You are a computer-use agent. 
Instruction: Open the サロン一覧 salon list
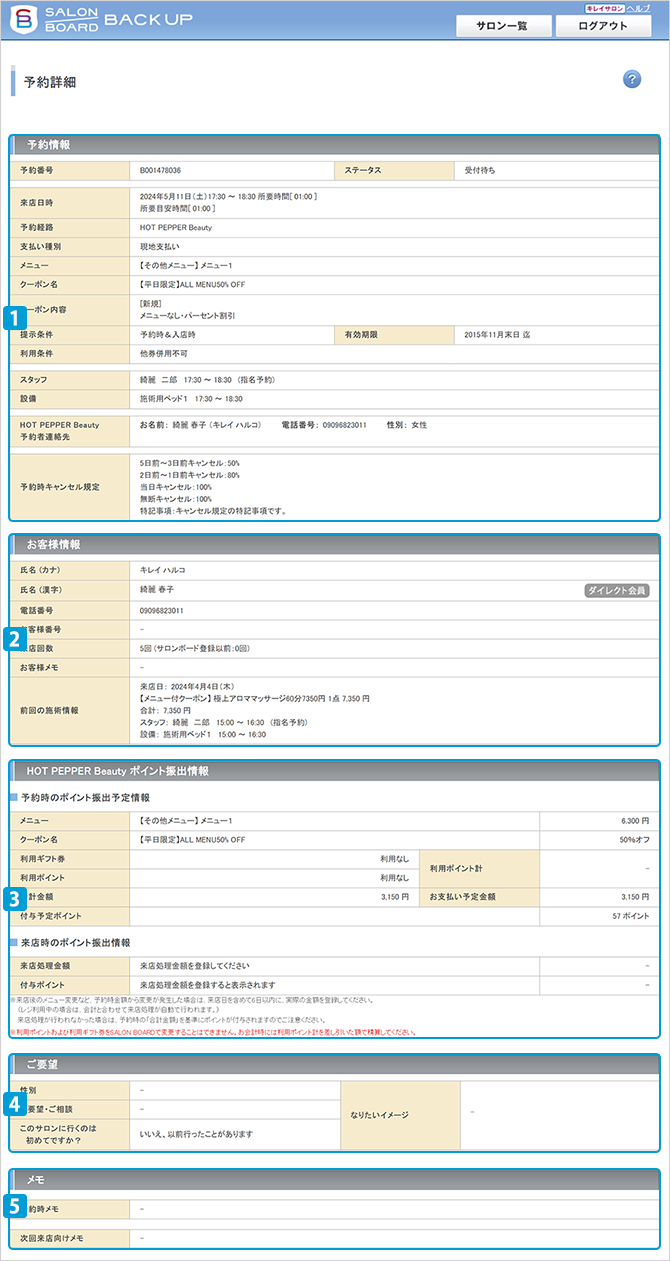[x=501, y=26]
